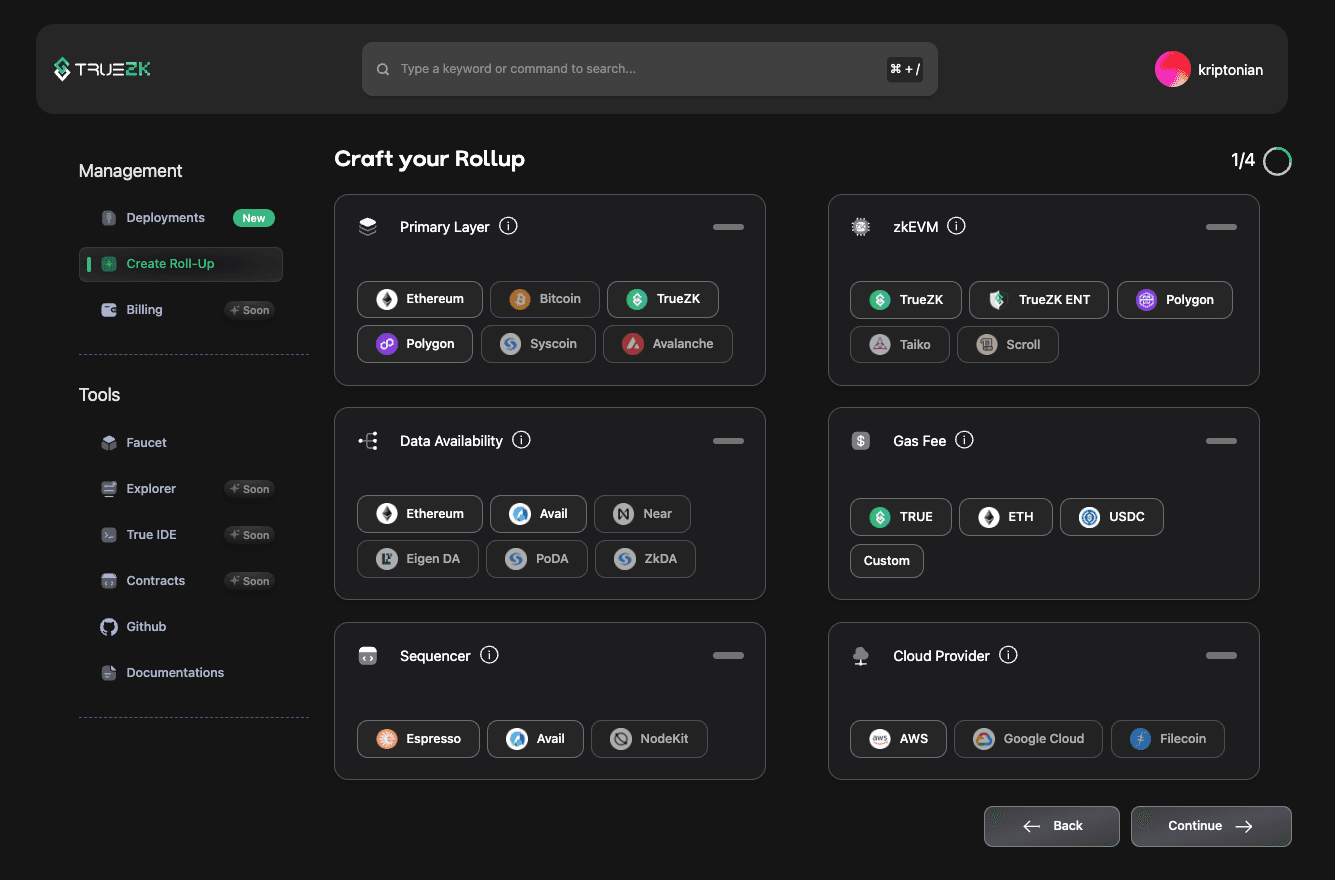1335x880 pixels.
Task: Collapse the Primary Layer card
Action: (728, 227)
